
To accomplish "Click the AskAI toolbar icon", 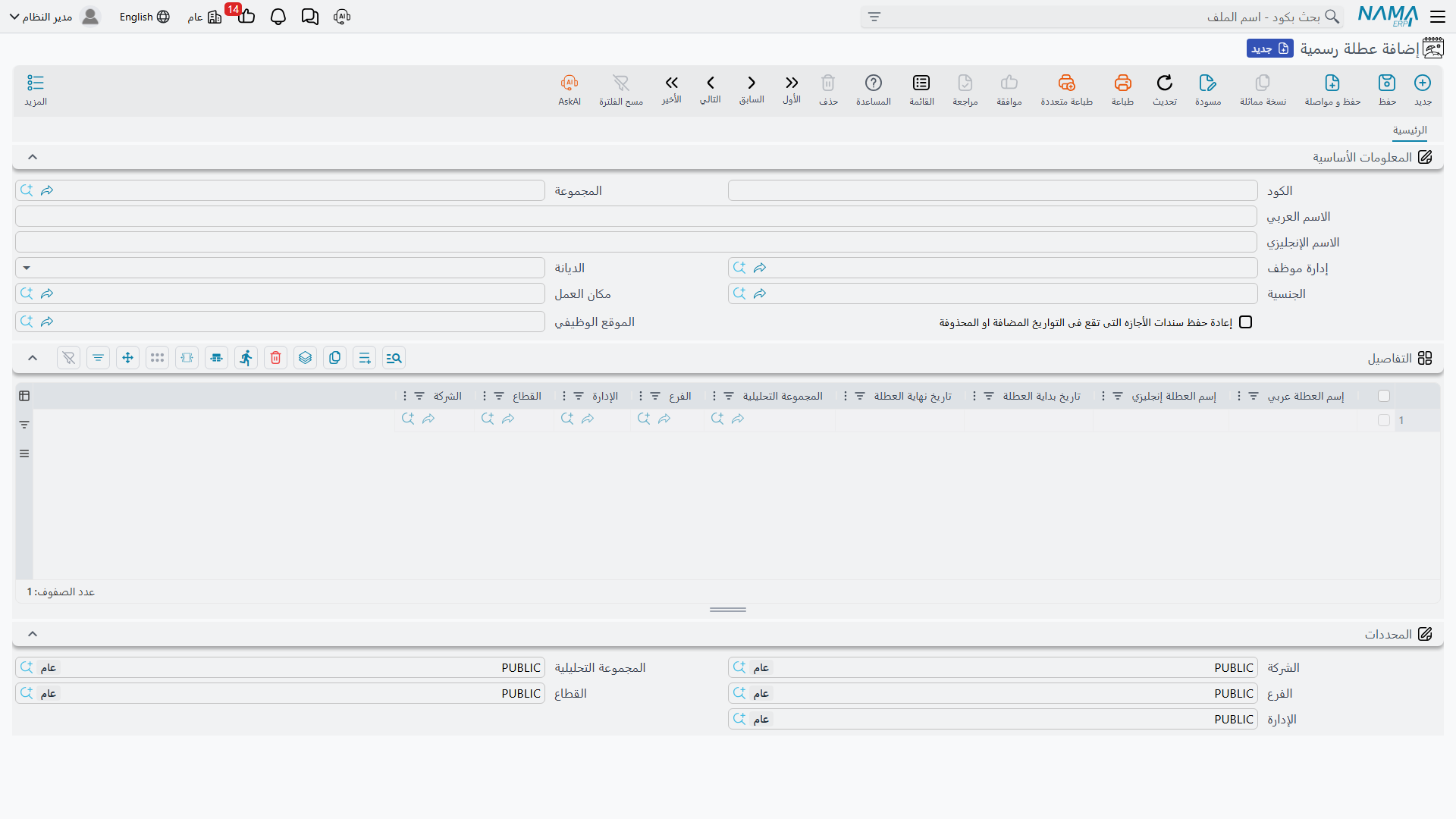I will [570, 83].
